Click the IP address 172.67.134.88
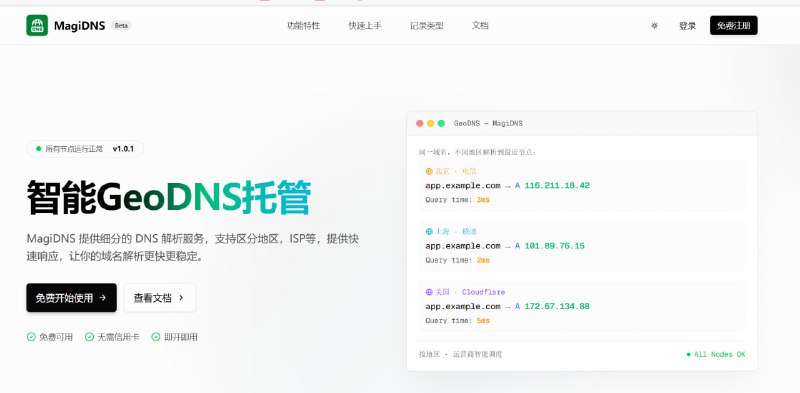Image resolution: width=800 pixels, height=393 pixels. click(x=557, y=306)
